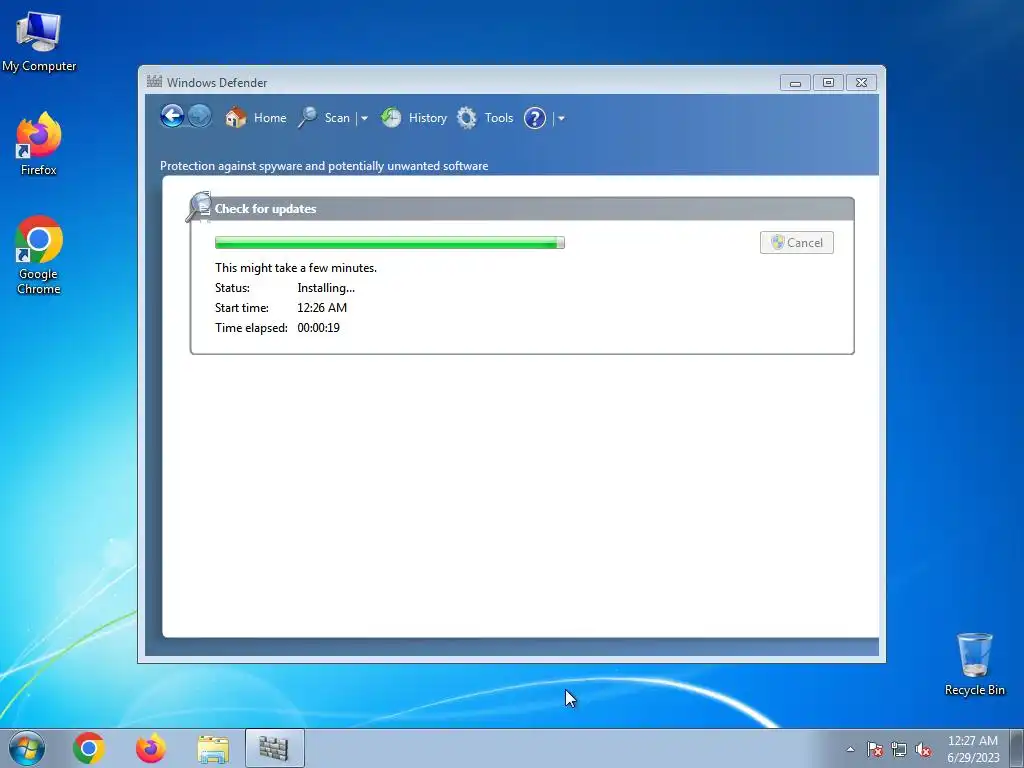Select the My Computer desktop icon
Viewport: 1024px width, 768px height.
39,41
